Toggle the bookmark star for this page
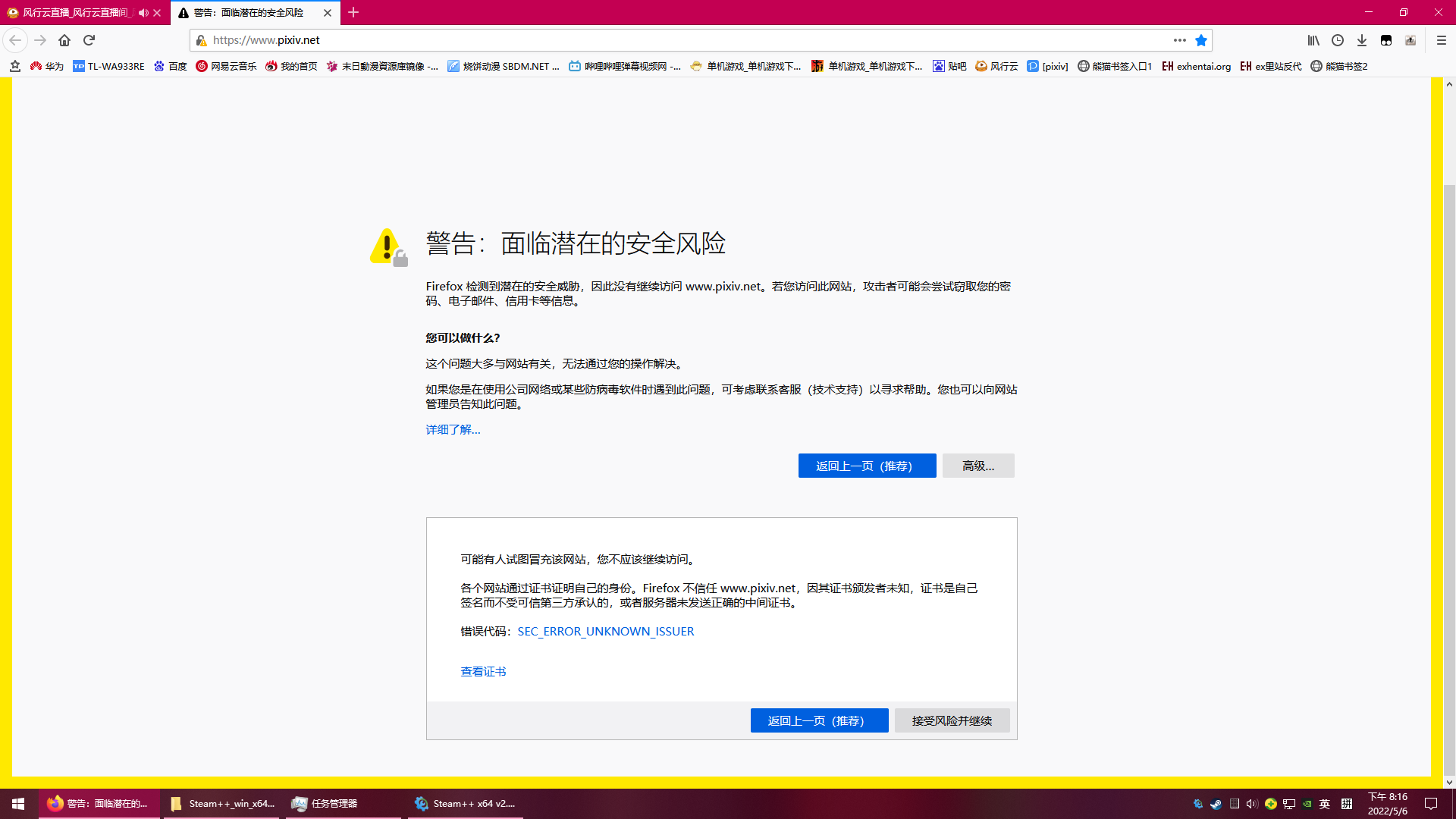Image resolution: width=1456 pixels, height=819 pixels. click(x=1201, y=40)
